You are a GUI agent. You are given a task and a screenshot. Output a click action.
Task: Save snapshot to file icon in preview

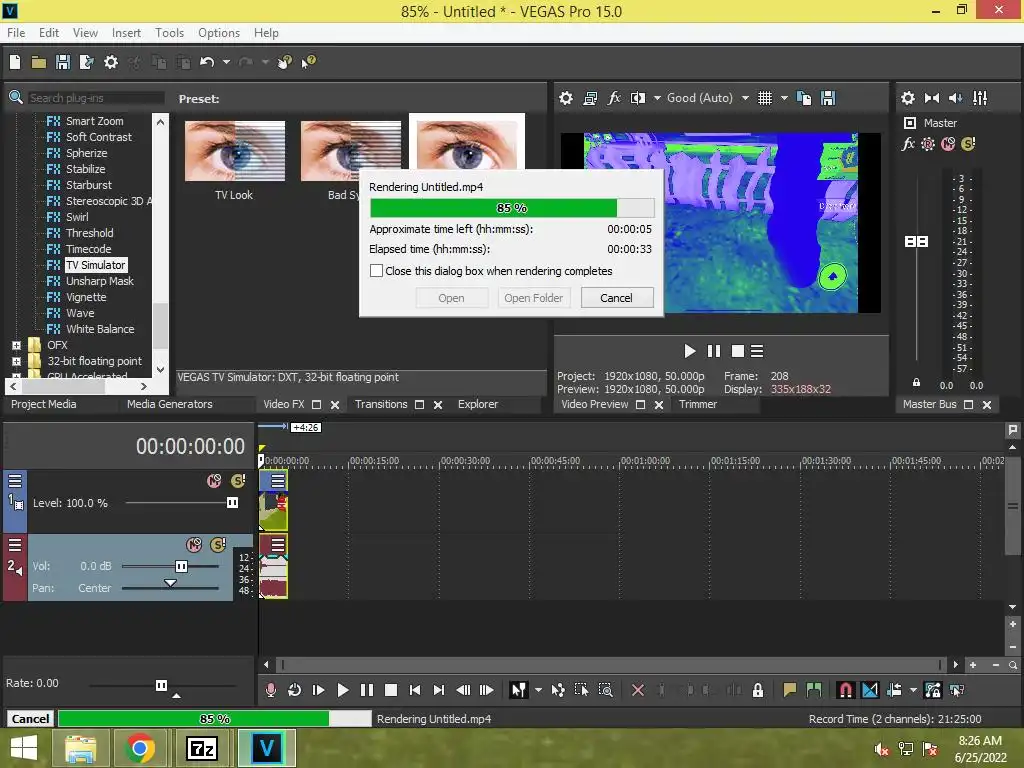click(x=828, y=98)
